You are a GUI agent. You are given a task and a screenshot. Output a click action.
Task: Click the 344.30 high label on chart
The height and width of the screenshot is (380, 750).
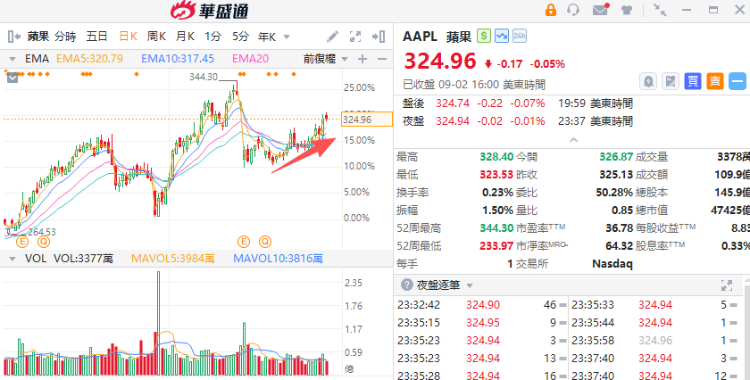click(x=203, y=77)
